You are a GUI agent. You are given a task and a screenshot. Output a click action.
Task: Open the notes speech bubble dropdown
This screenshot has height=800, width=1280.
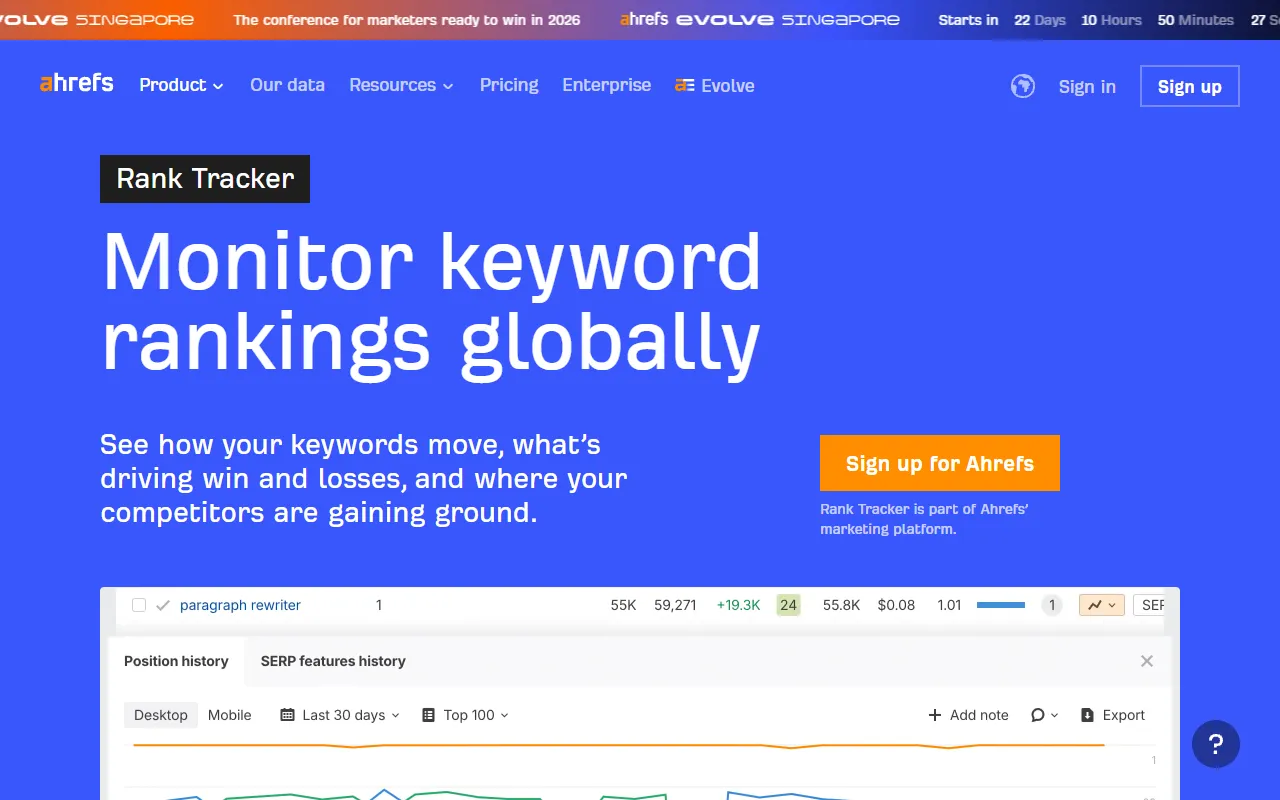click(1044, 715)
